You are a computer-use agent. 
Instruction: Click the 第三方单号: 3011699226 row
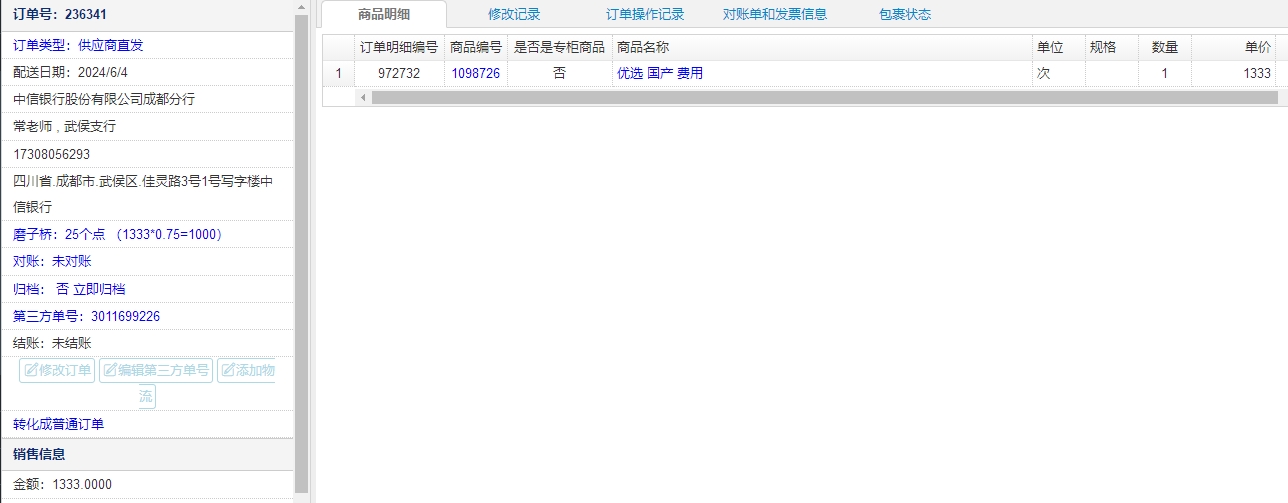pos(147,316)
